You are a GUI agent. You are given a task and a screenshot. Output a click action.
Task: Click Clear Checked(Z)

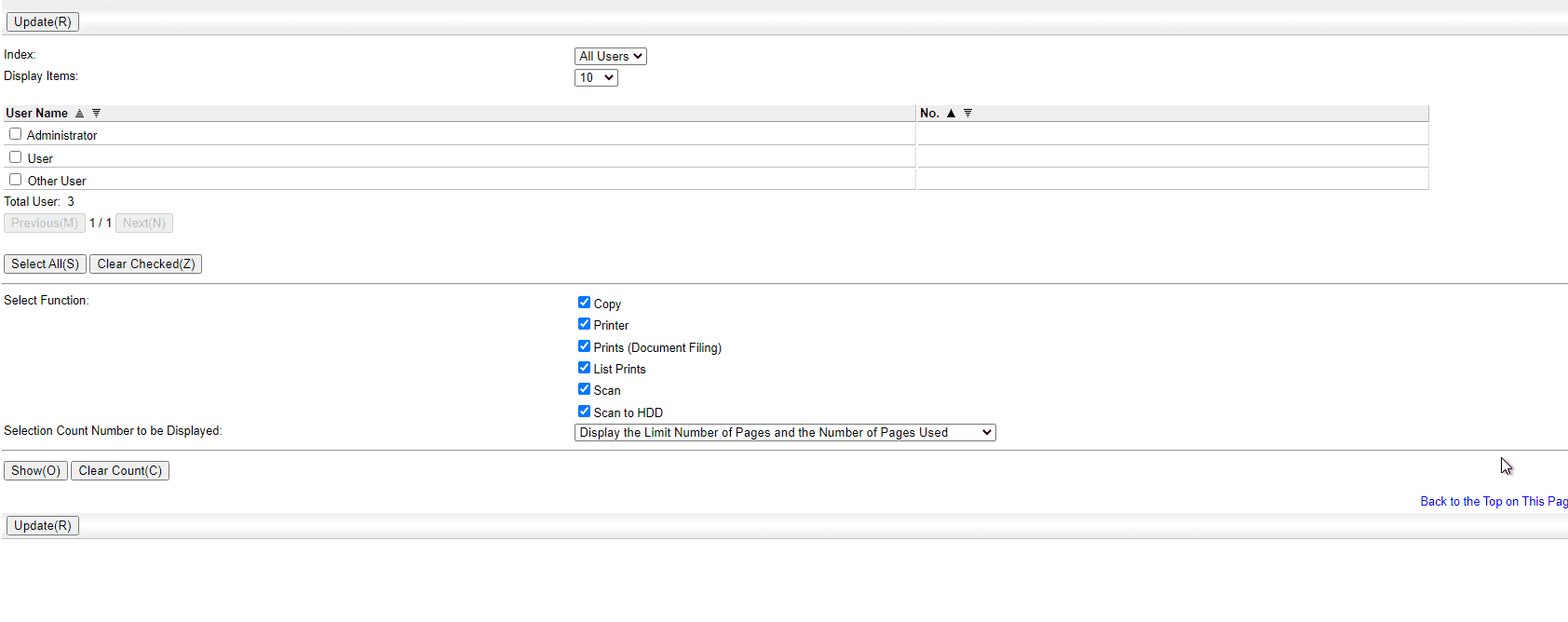145,264
